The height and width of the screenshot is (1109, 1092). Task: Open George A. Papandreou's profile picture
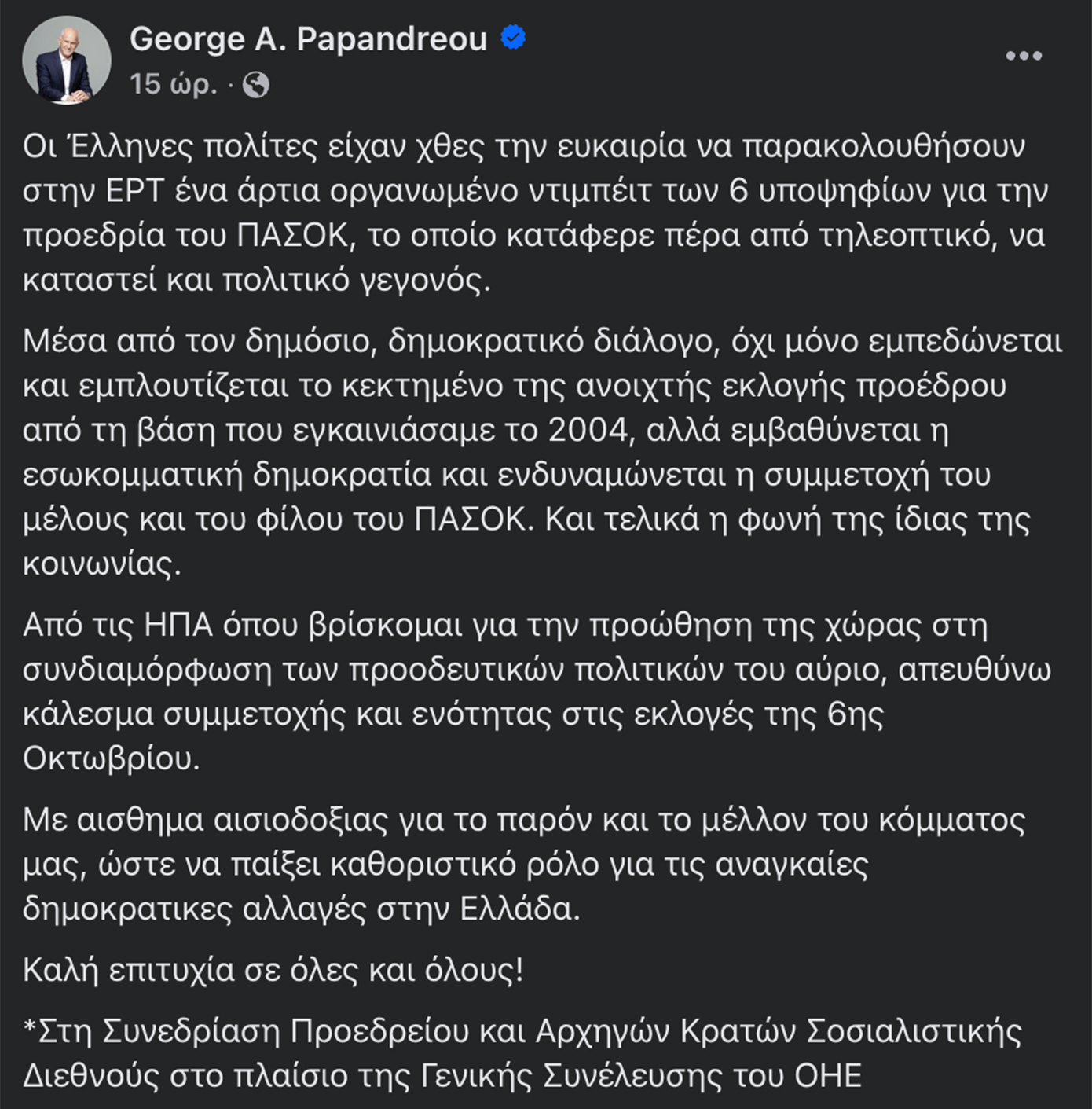[x=67, y=60]
